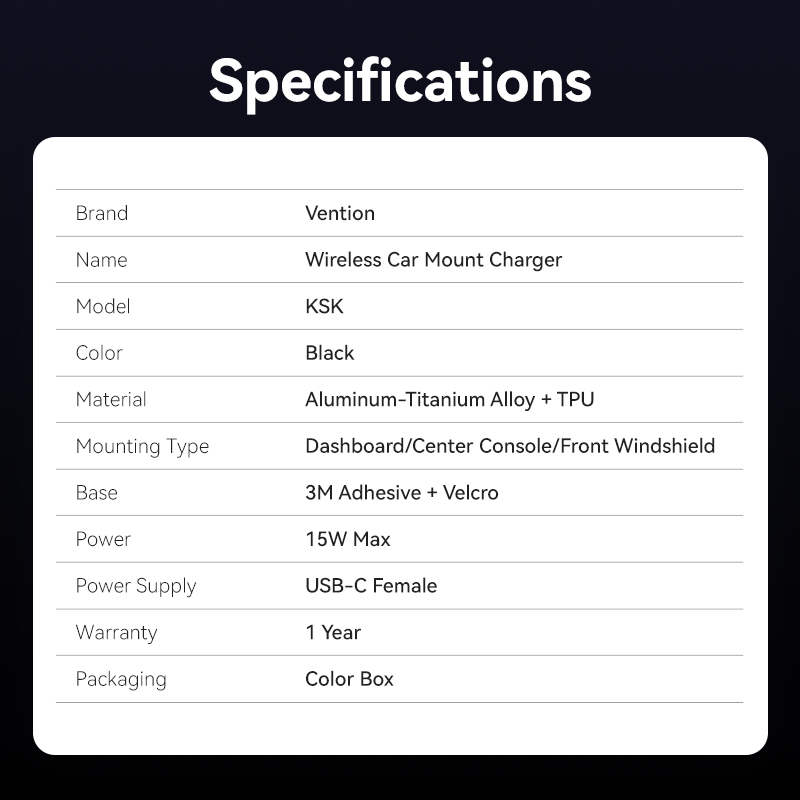The height and width of the screenshot is (800, 800).
Task: Select the Mounting Type label
Action: (142, 446)
